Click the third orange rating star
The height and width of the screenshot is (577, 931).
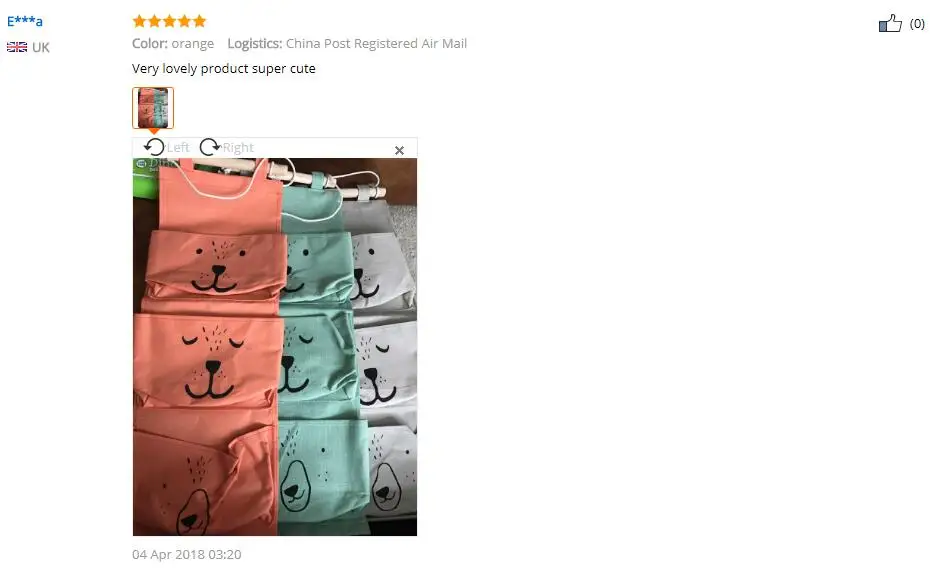tap(169, 21)
